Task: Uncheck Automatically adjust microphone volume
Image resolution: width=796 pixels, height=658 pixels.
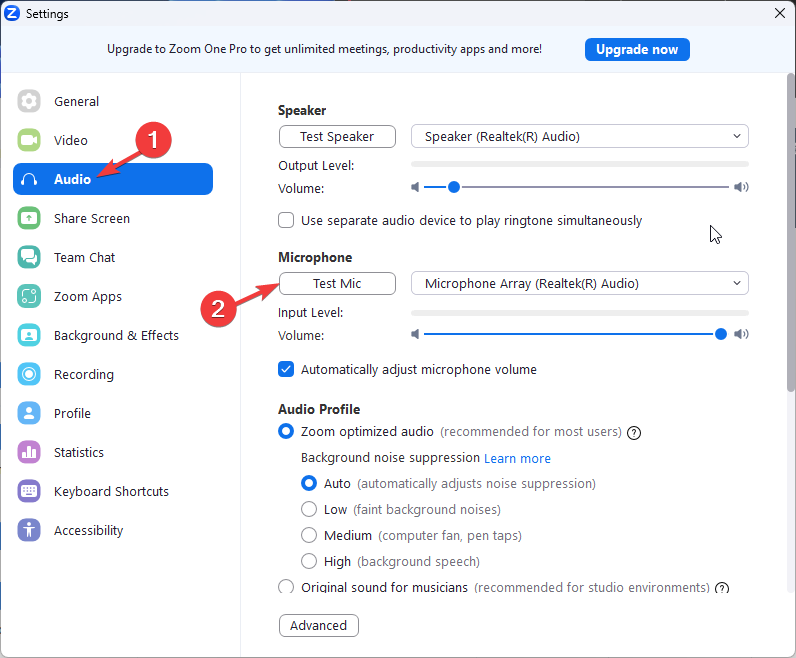Action: click(x=286, y=369)
